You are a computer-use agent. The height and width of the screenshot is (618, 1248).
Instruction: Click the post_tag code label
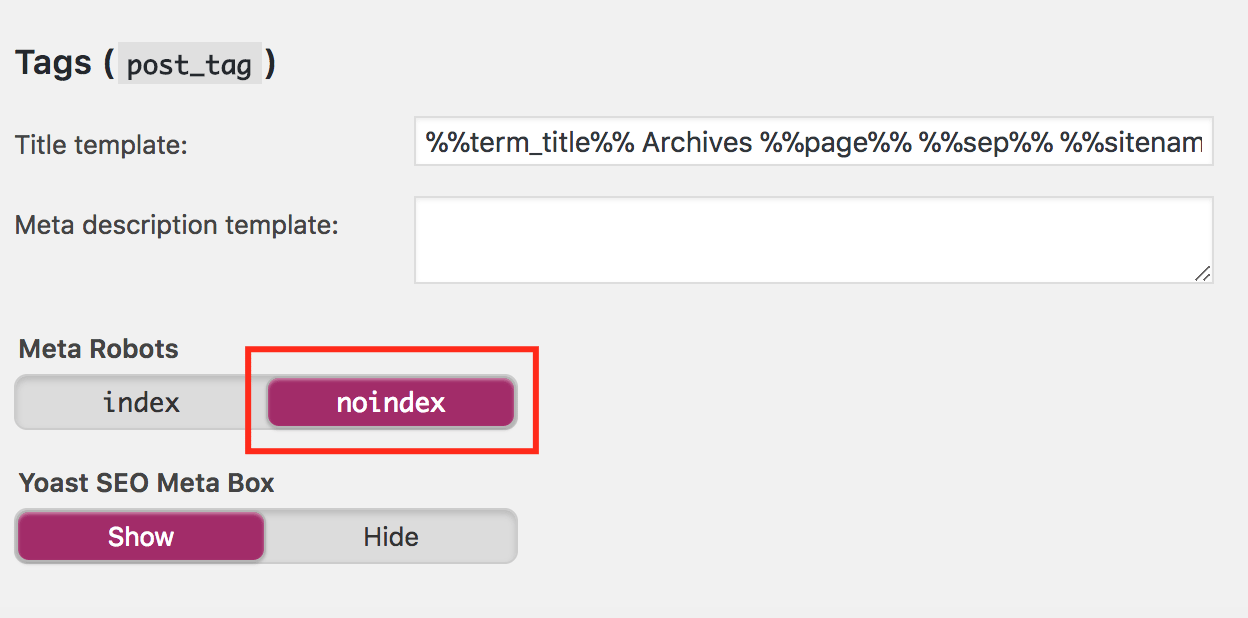[x=189, y=65]
